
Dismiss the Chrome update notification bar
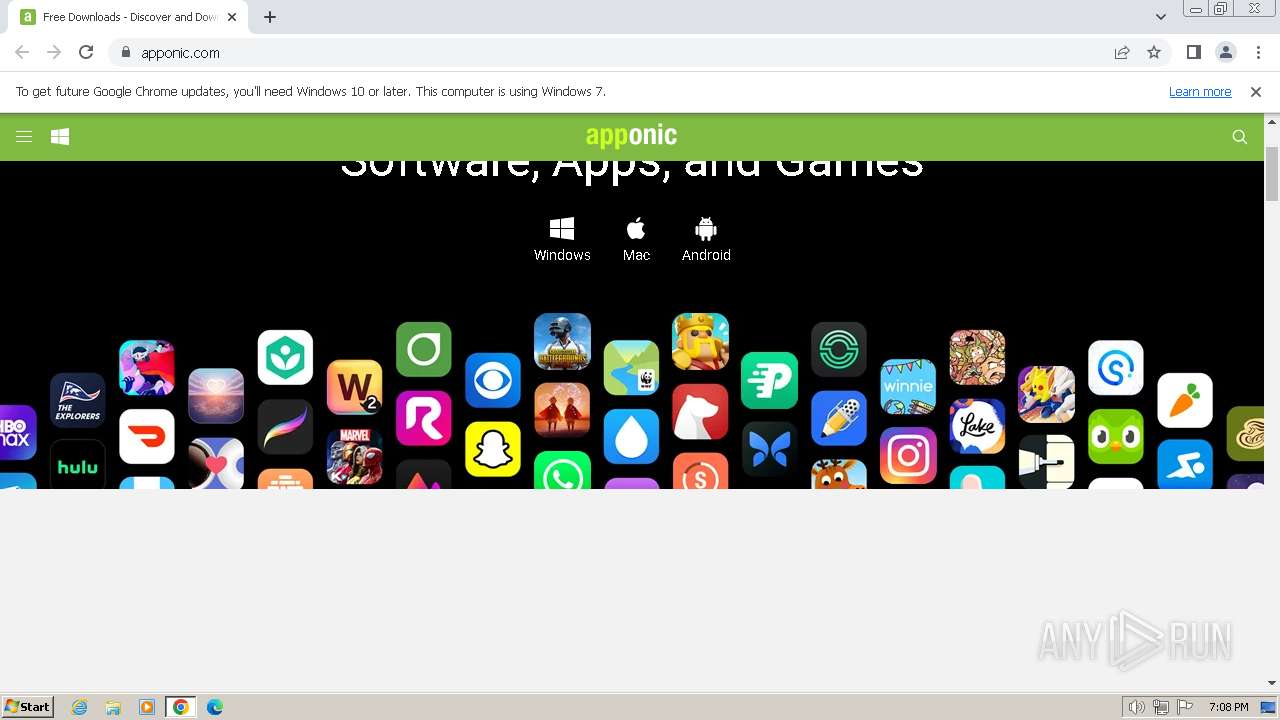pos(1256,92)
